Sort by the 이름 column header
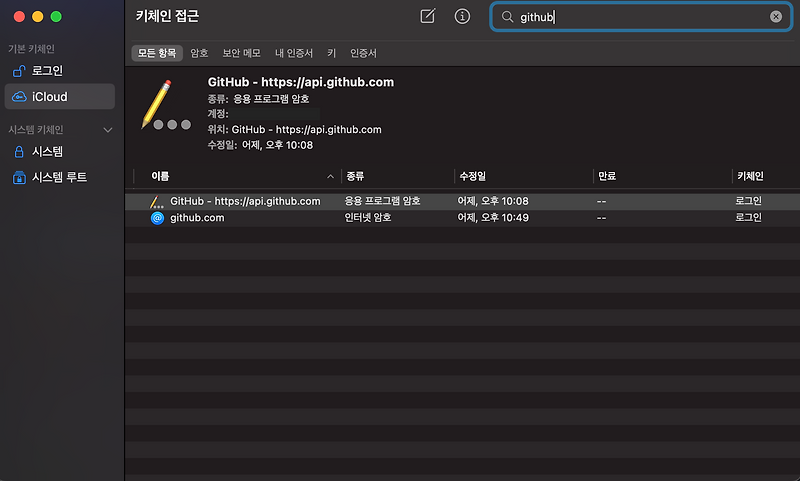 pos(237,176)
